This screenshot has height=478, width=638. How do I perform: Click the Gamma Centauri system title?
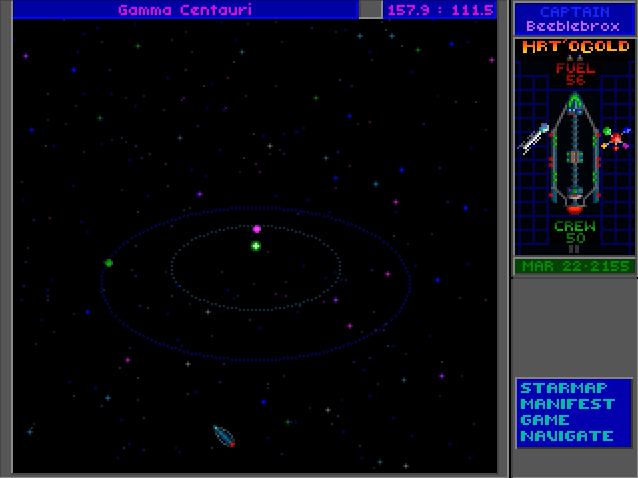185,10
